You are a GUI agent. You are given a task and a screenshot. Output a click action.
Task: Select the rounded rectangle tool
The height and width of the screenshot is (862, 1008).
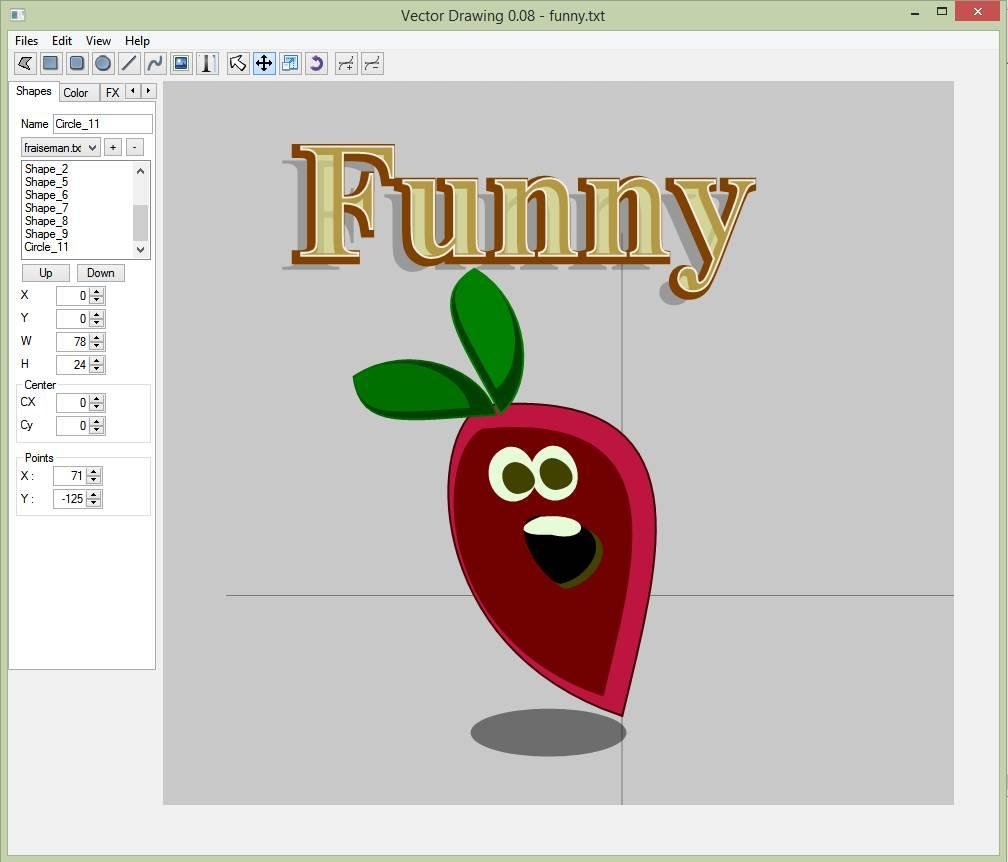pyautogui.click(x=76, y=64)
